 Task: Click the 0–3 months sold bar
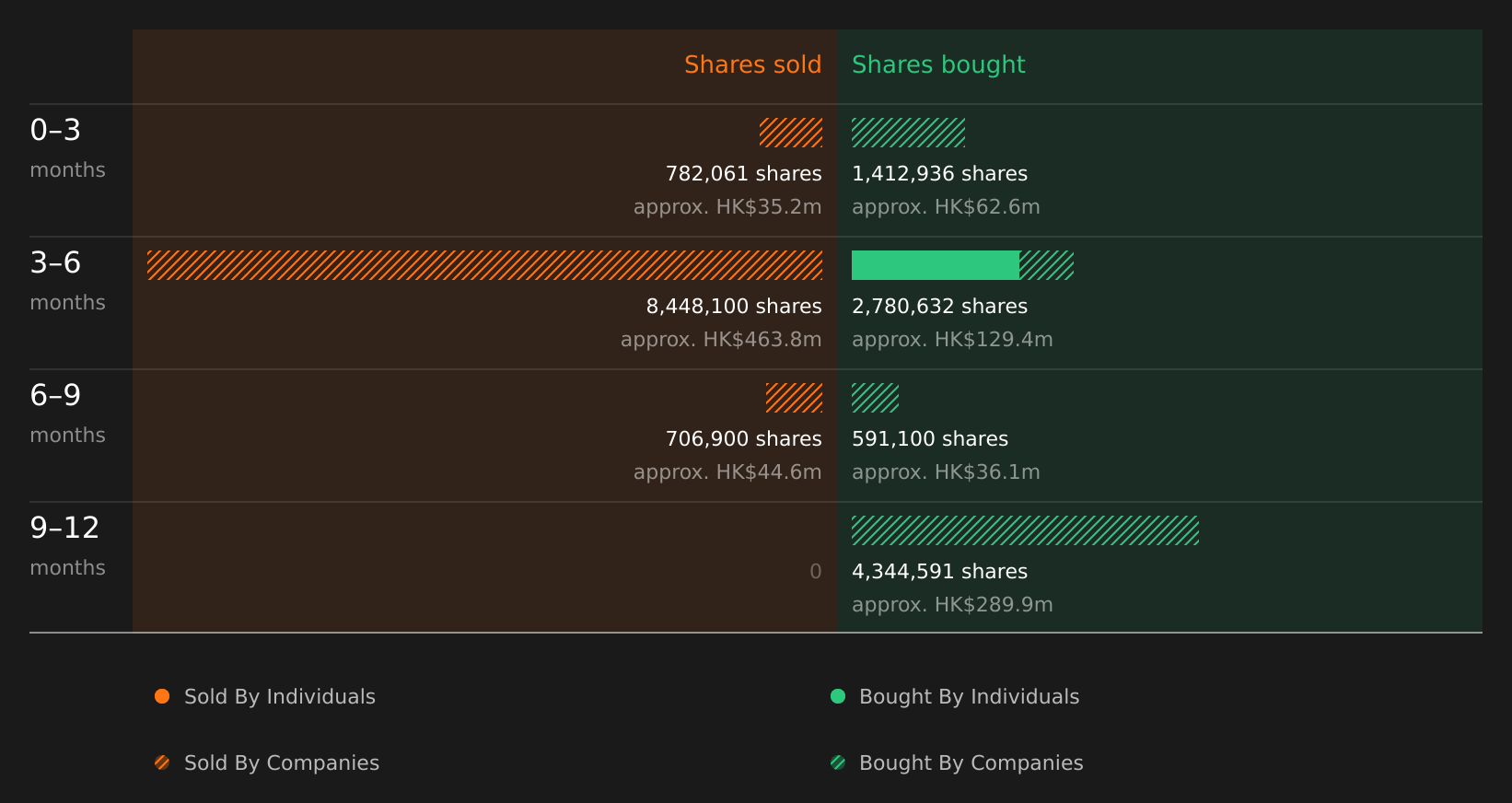791,133
